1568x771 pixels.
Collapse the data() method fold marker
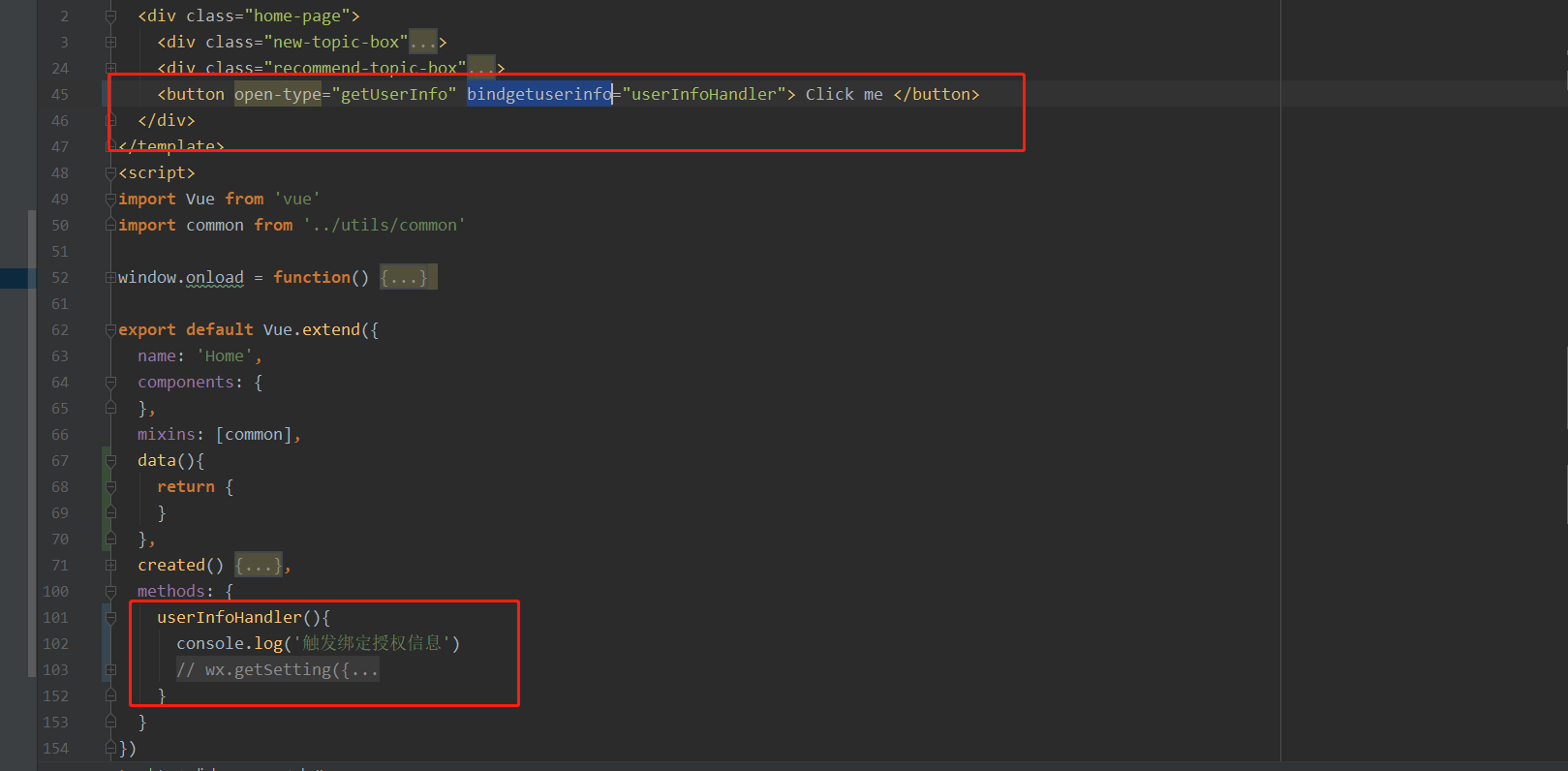(x=110, y=460)
